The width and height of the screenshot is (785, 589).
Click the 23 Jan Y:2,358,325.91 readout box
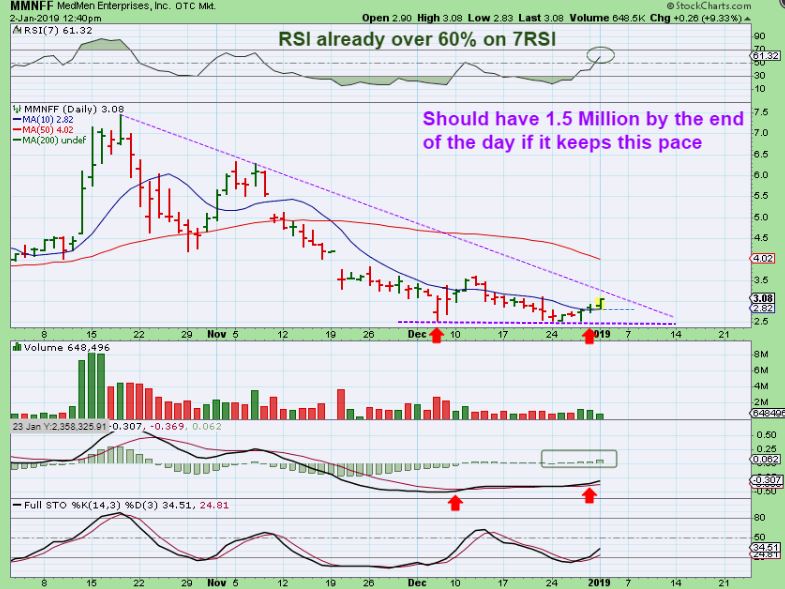click(x=60, y=426)
